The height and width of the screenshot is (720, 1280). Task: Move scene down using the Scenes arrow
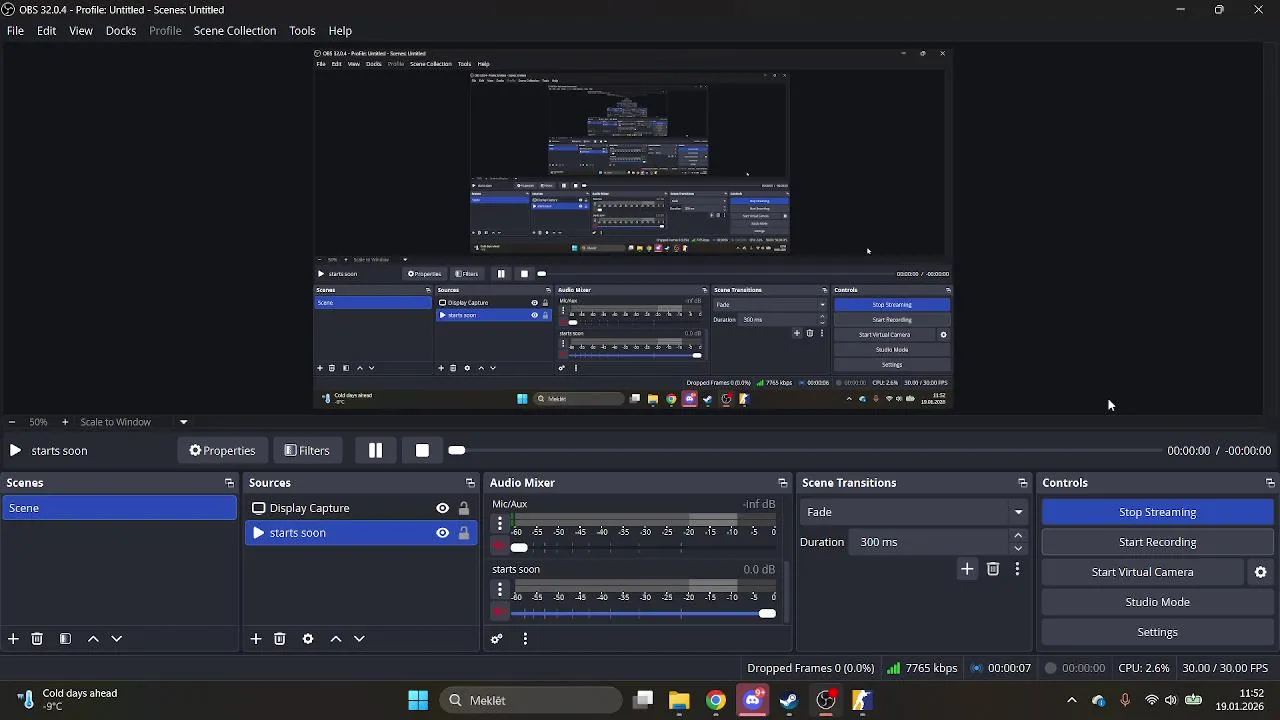pyautogui.click(x=116, y=639)
